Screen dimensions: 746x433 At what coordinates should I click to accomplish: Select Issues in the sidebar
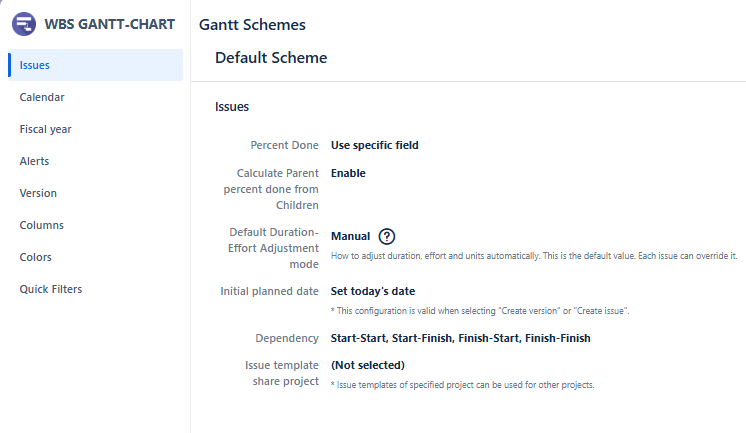click(x=95, y=65)
